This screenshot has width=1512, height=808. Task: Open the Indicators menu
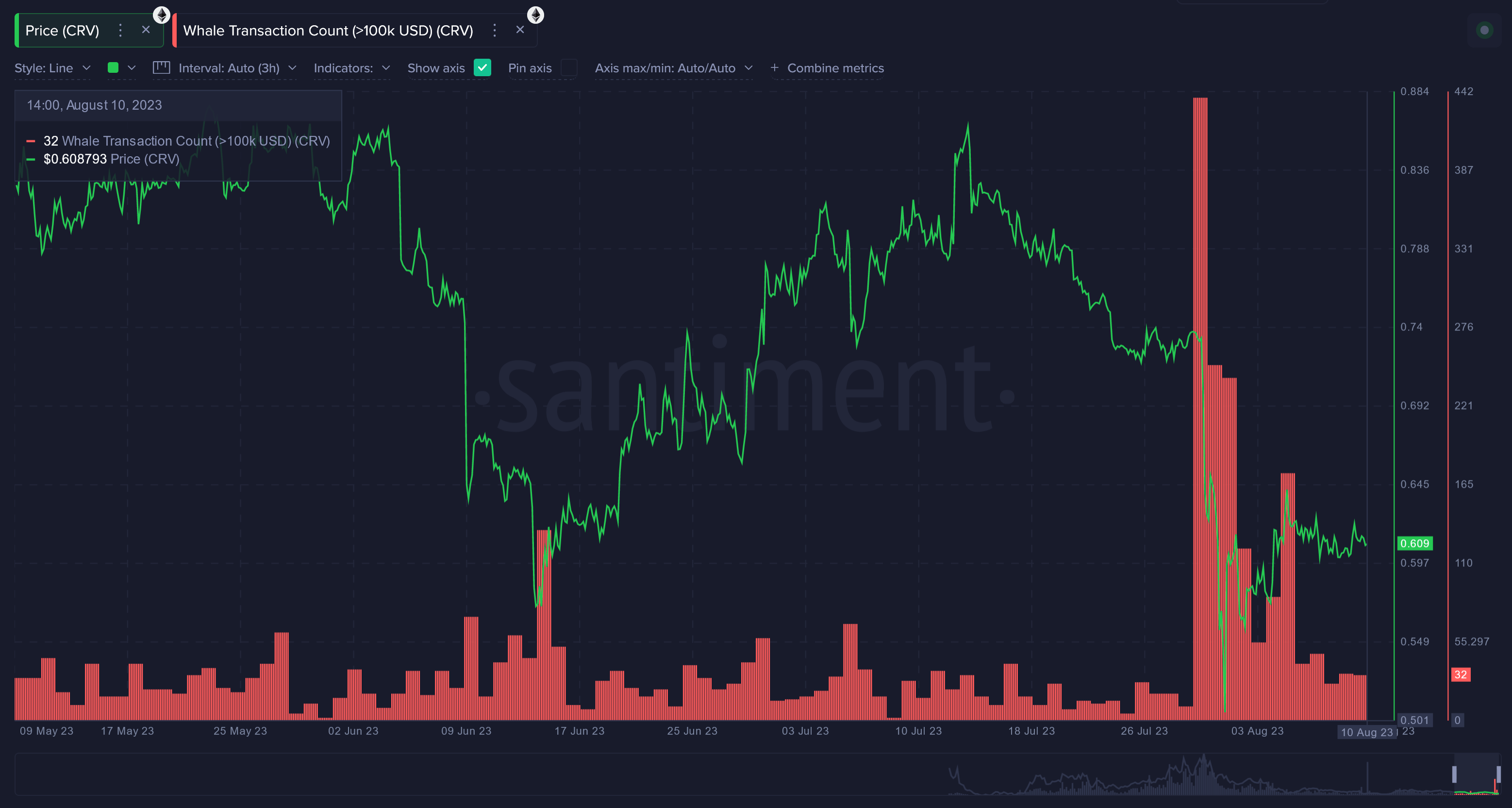coord(353,68)
